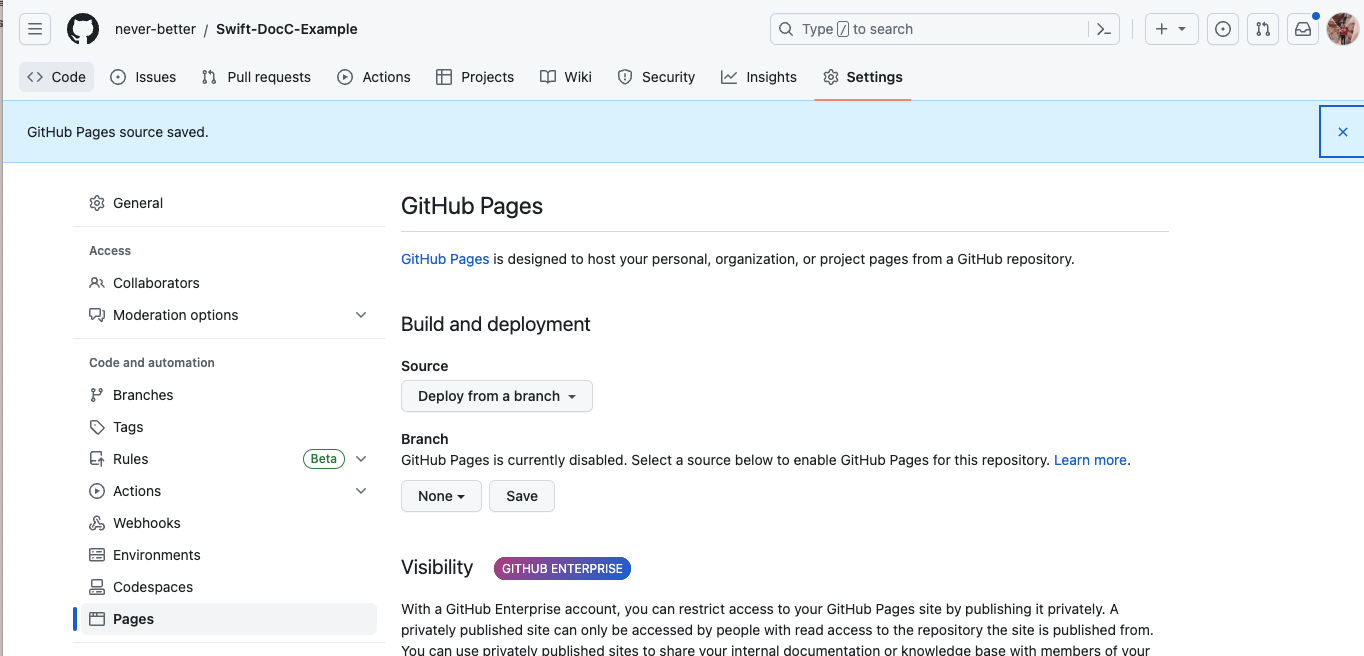Go to GitHub home via Octocat logo
Screen dimensions: 1364x656
pyautogui.click(x=83, y=29)
